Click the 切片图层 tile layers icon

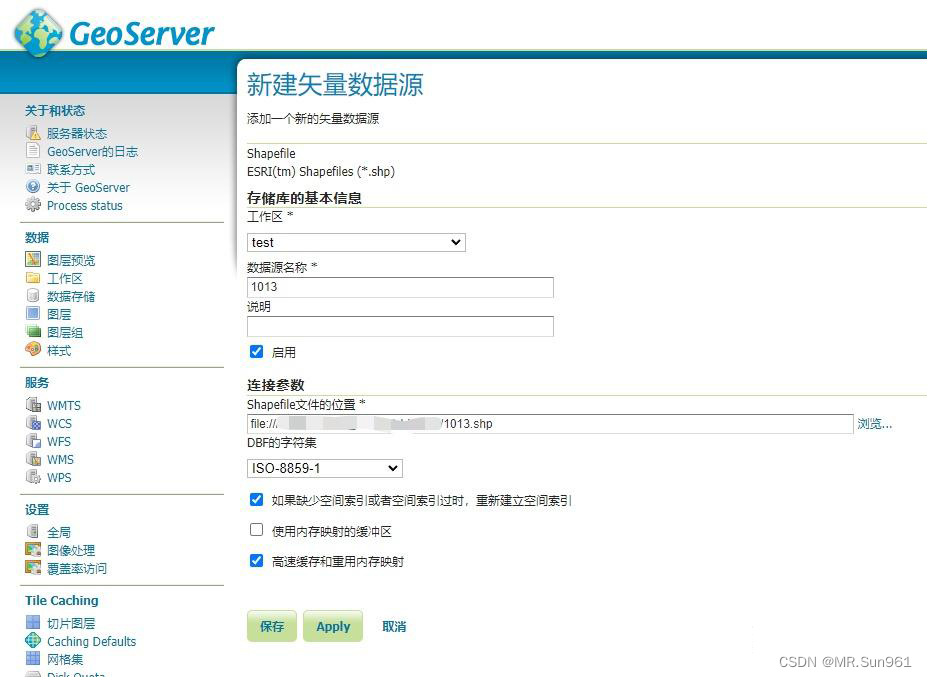(32, 622)
